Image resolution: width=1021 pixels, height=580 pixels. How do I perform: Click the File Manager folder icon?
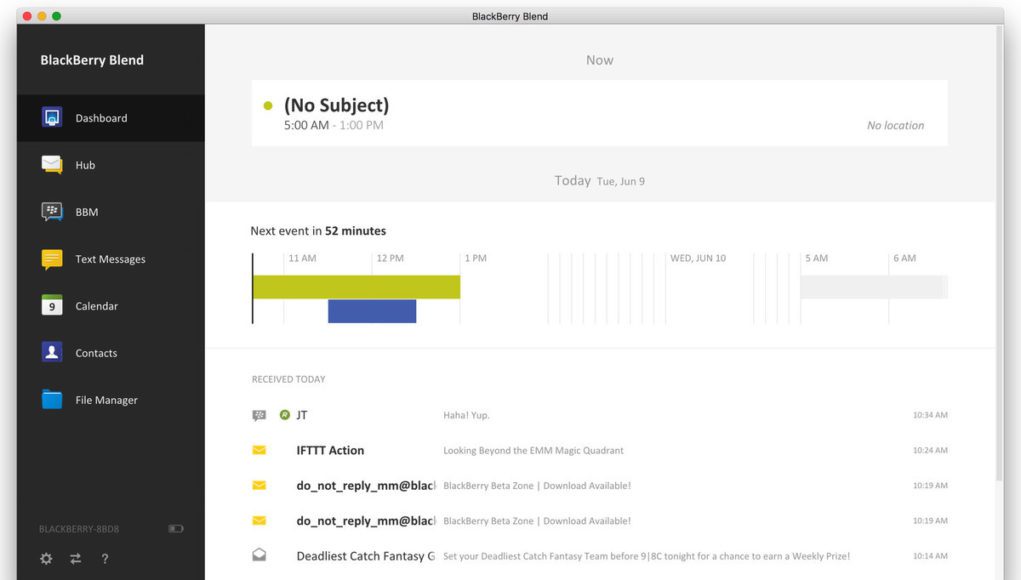pyautogui.click(x=52, y=399)
